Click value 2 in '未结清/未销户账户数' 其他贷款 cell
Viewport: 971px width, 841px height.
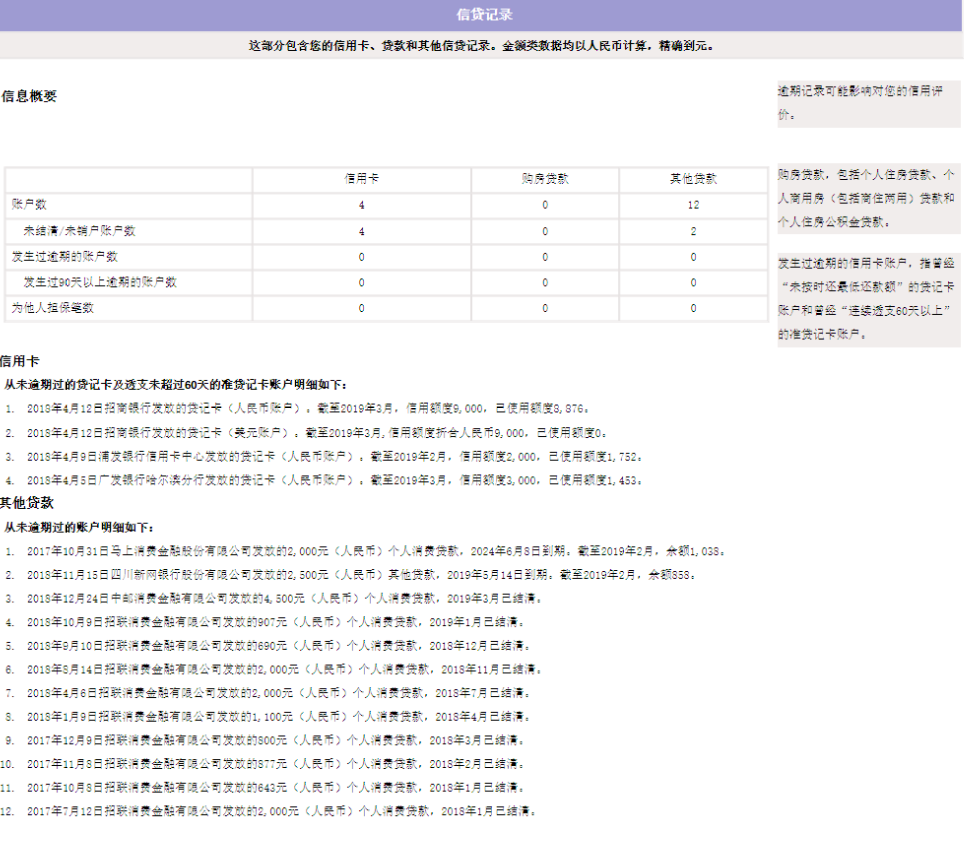pos(693,232)
